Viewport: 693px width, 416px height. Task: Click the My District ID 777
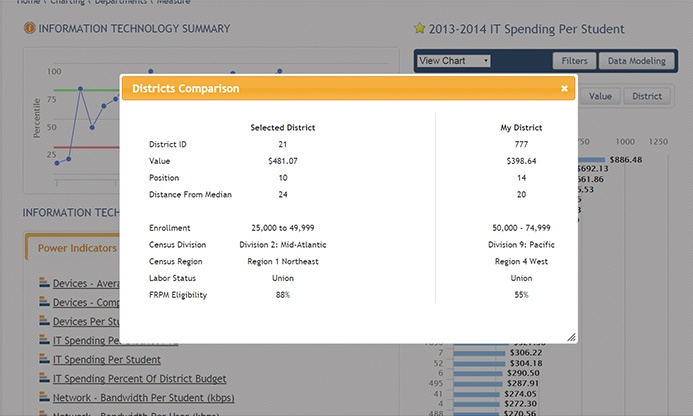coord(521,144)
